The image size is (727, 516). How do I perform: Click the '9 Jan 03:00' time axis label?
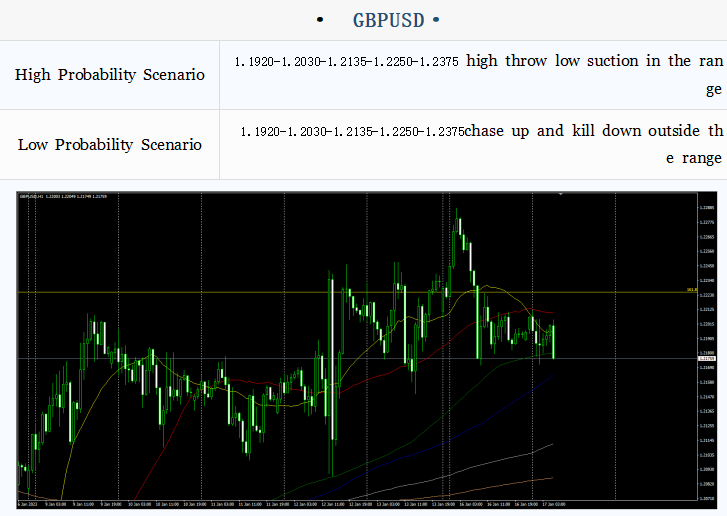point(56,504)
